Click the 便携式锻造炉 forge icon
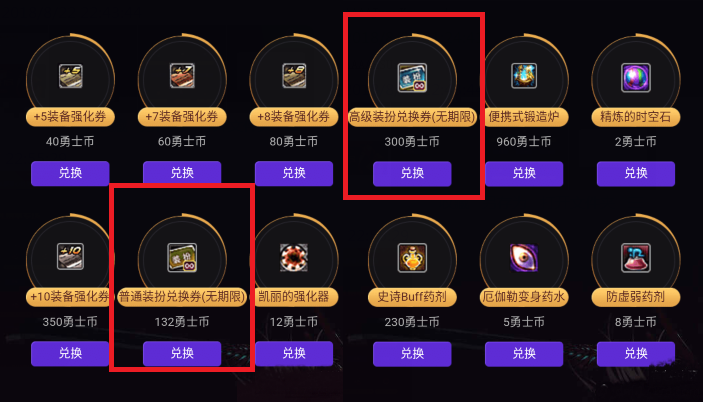 524,76
